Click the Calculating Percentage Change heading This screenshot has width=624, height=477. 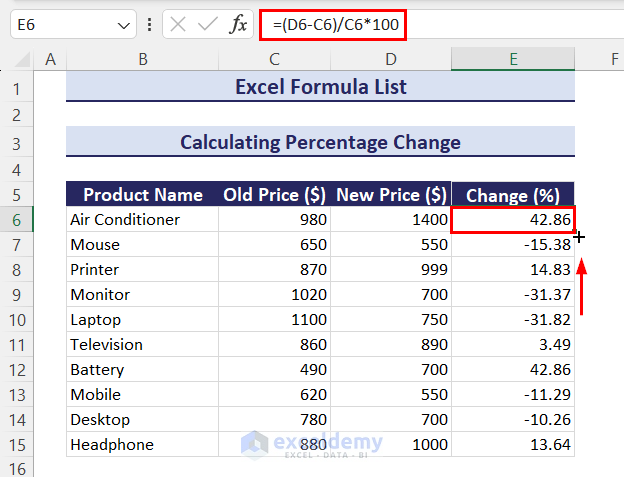pos(320,142)
